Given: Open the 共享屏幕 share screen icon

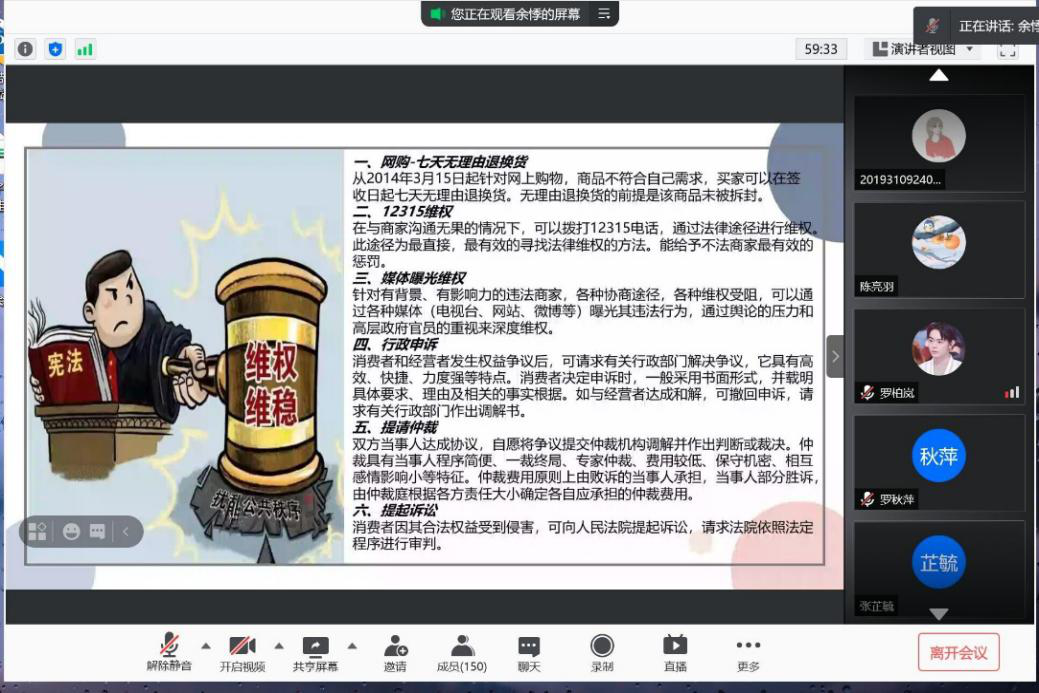Looking at the screenshot, I should [x=315, y=651].
